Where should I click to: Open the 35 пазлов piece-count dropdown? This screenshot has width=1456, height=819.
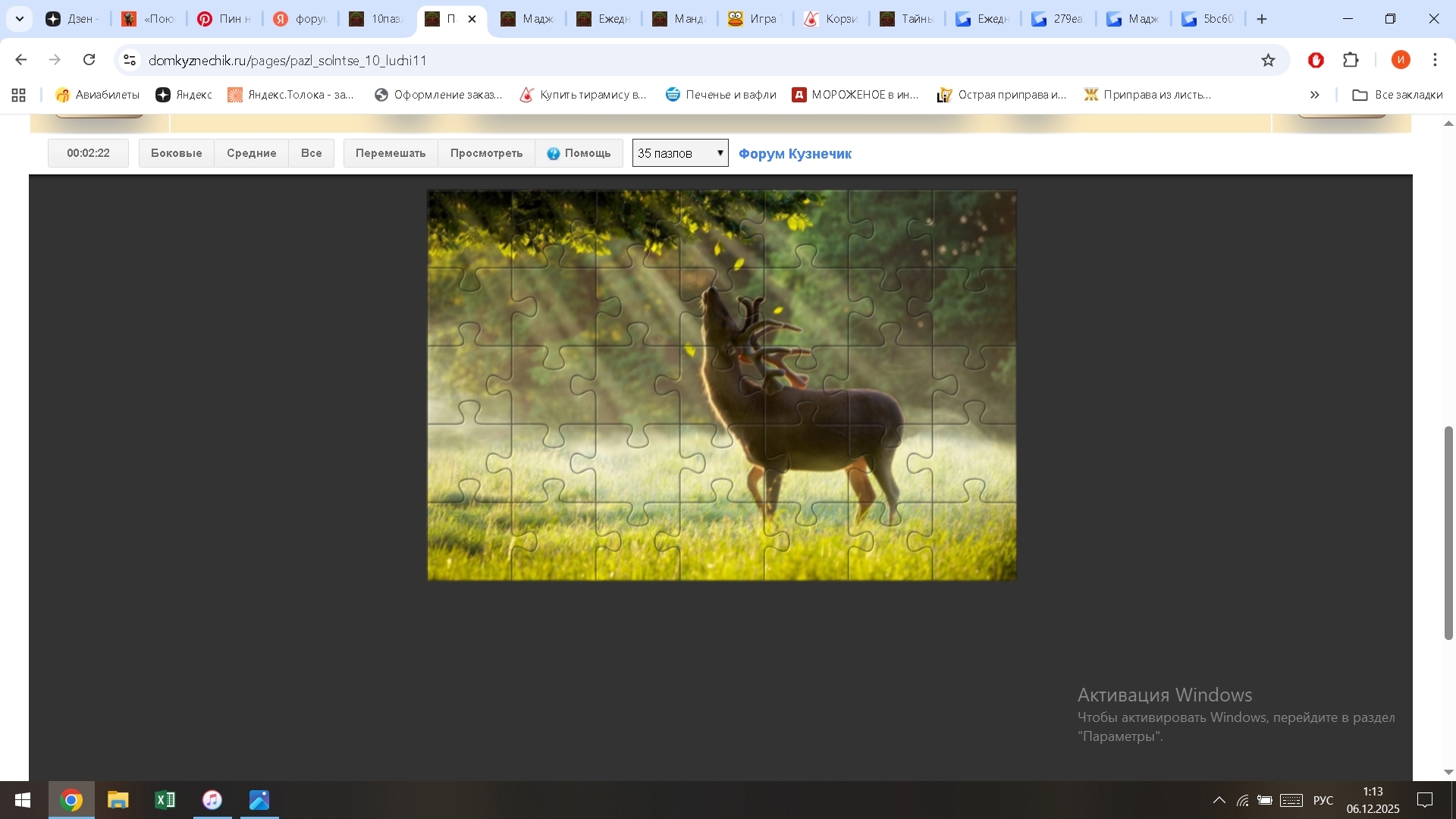(680, 153)
